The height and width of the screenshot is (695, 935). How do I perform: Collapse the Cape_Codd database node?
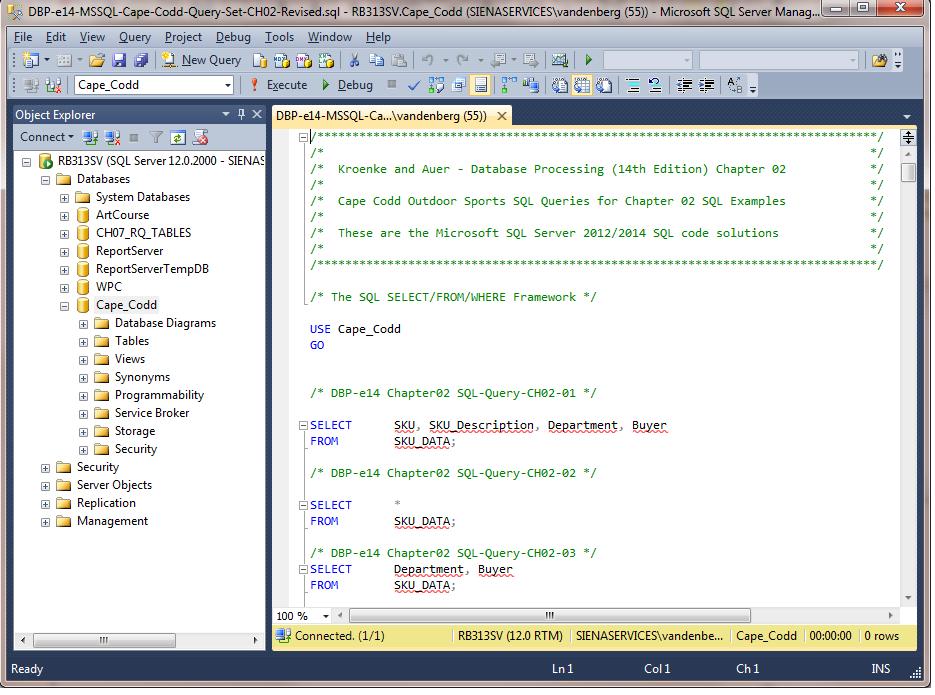[x=64, y=306]
